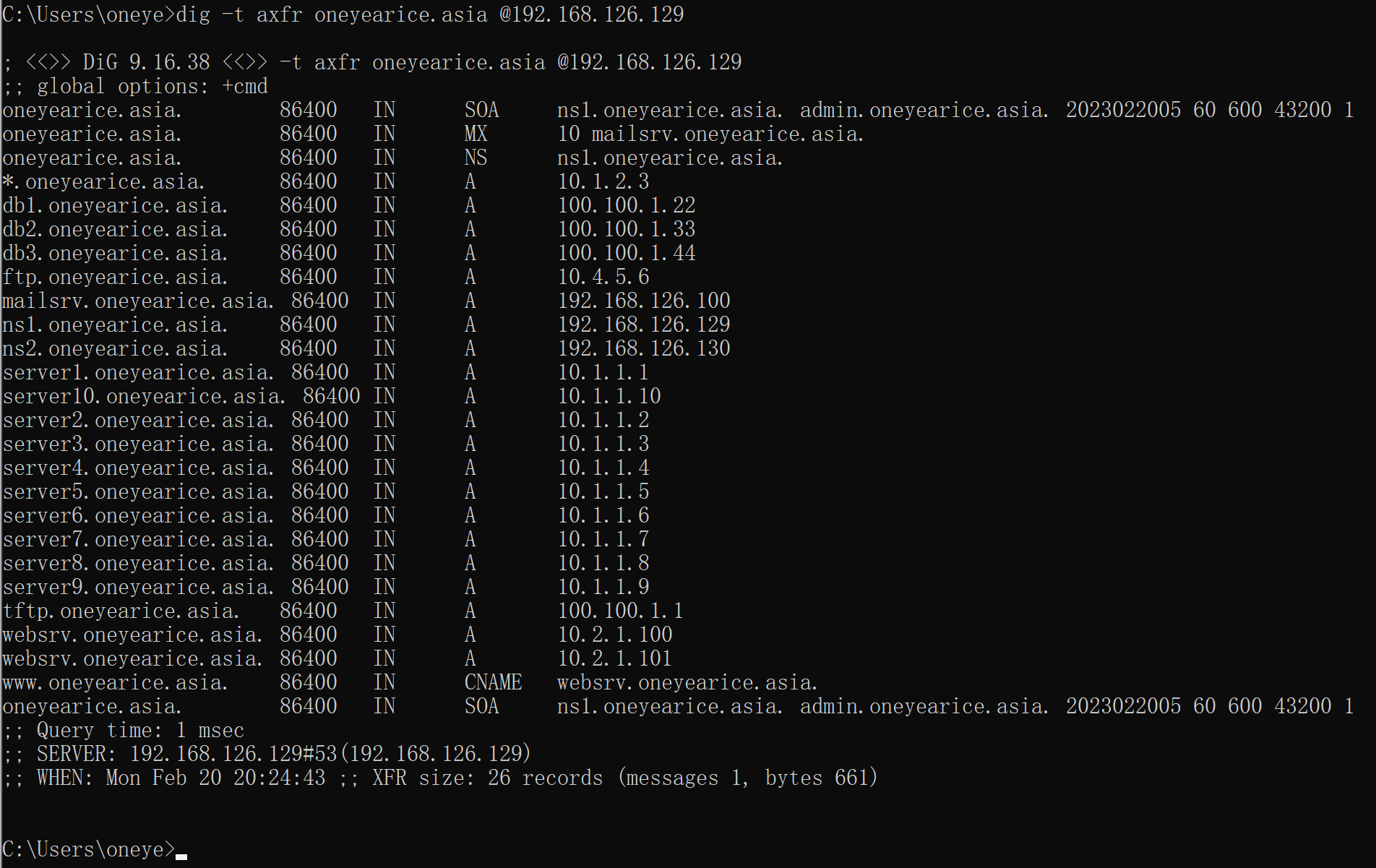
Task: Click the NS record type text
Action: coord(476,158)
